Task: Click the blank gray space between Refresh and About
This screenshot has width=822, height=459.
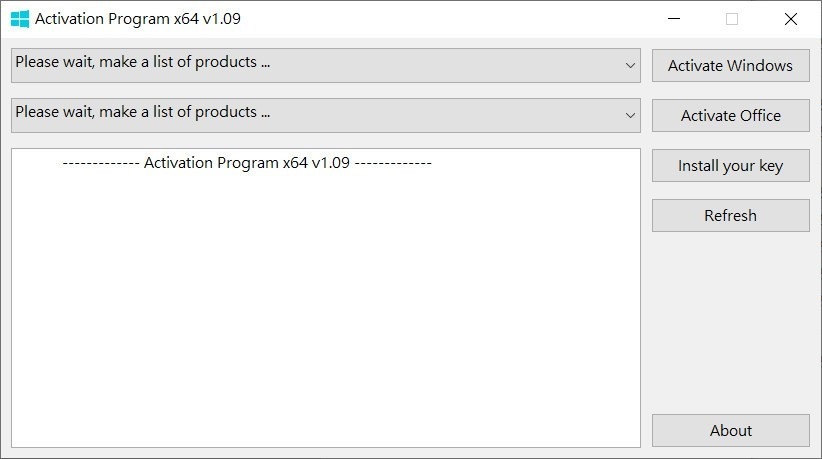Action: pyautogui.click(x=730, y=320)
